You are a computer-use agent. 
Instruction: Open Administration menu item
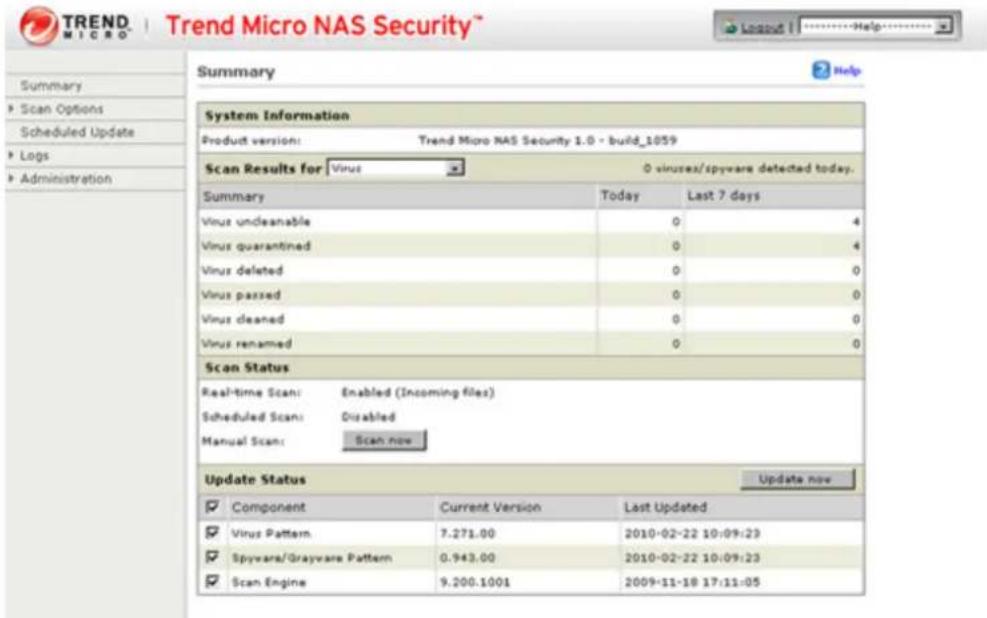[x=65, y=179]
